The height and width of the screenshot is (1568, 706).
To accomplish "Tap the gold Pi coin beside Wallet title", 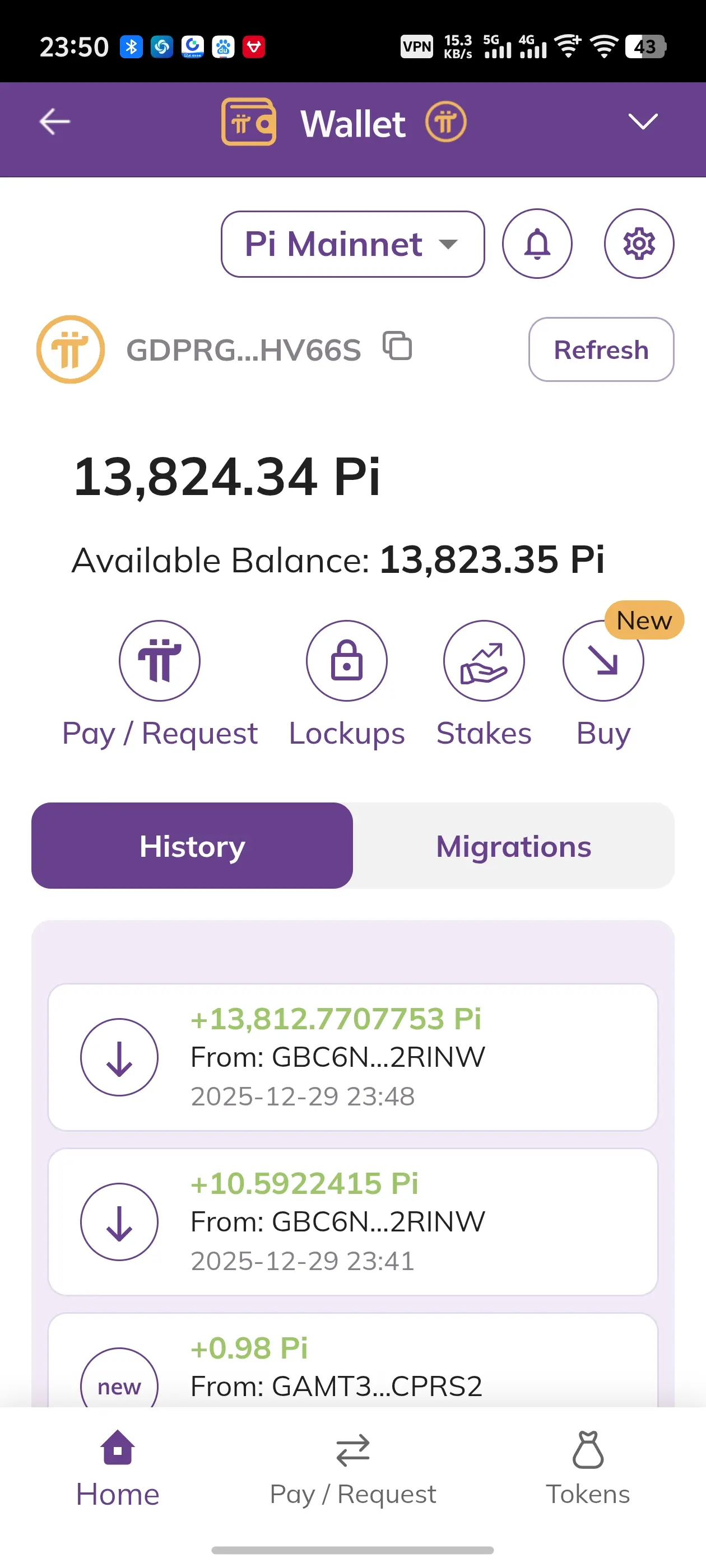I will tap(445, 122).
